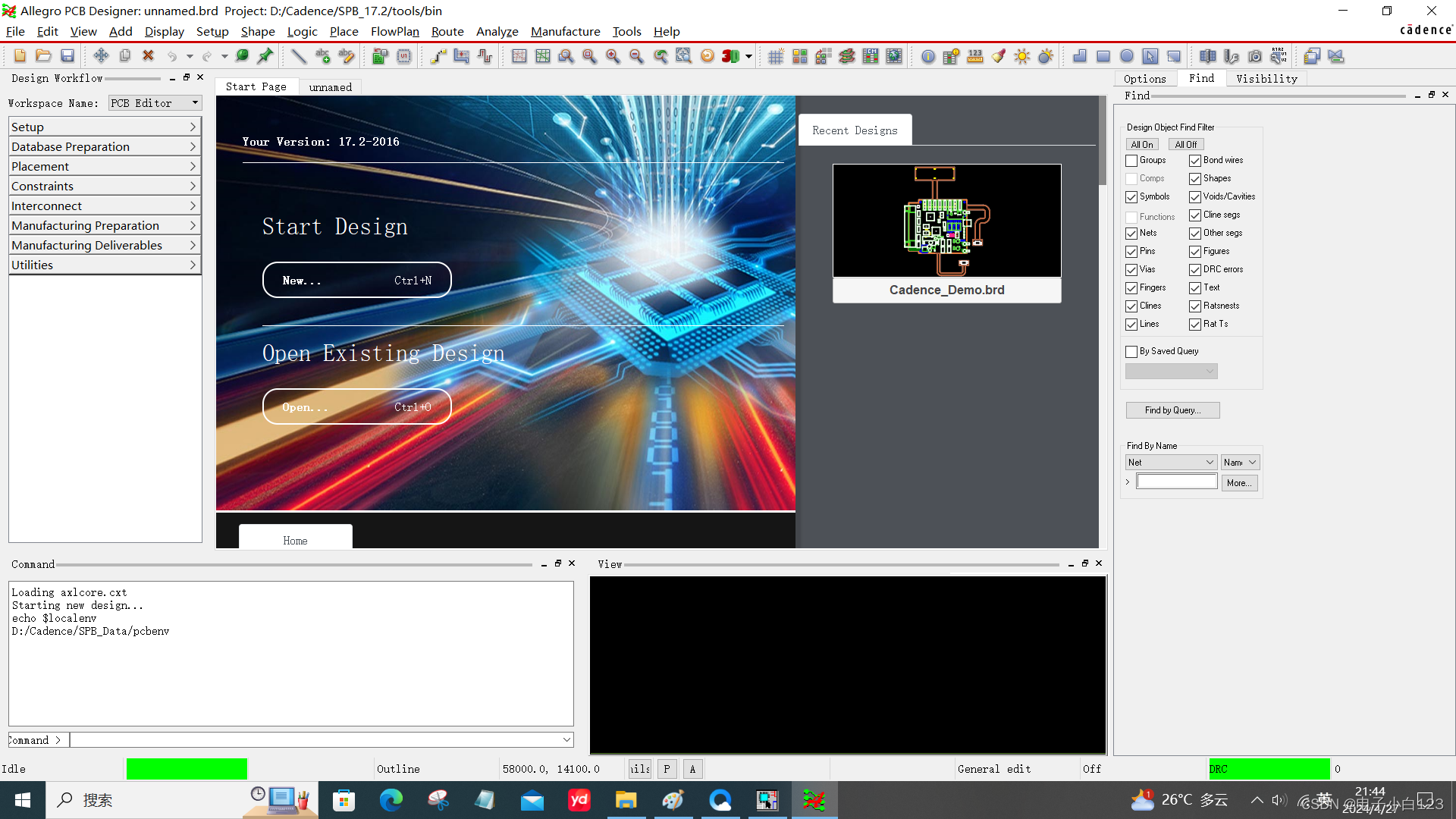Select the Add Line tool
This screenshot has height=819, width=1456.
tap(299, 55)
